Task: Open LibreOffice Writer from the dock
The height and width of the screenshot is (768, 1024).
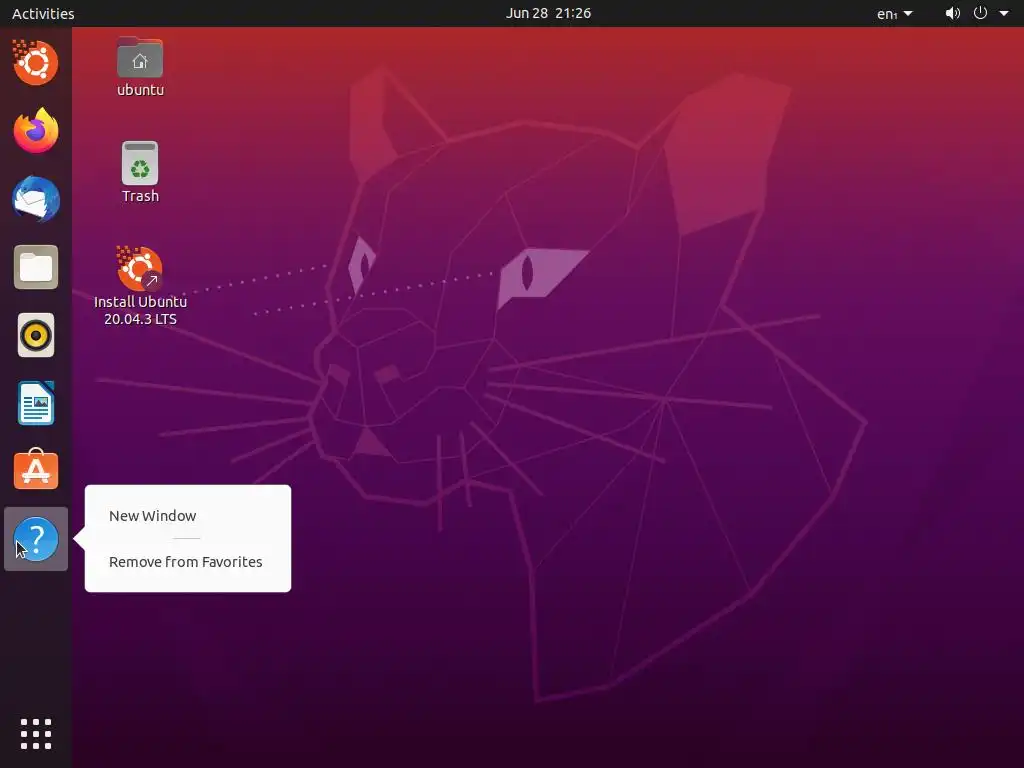Action: 36,403
